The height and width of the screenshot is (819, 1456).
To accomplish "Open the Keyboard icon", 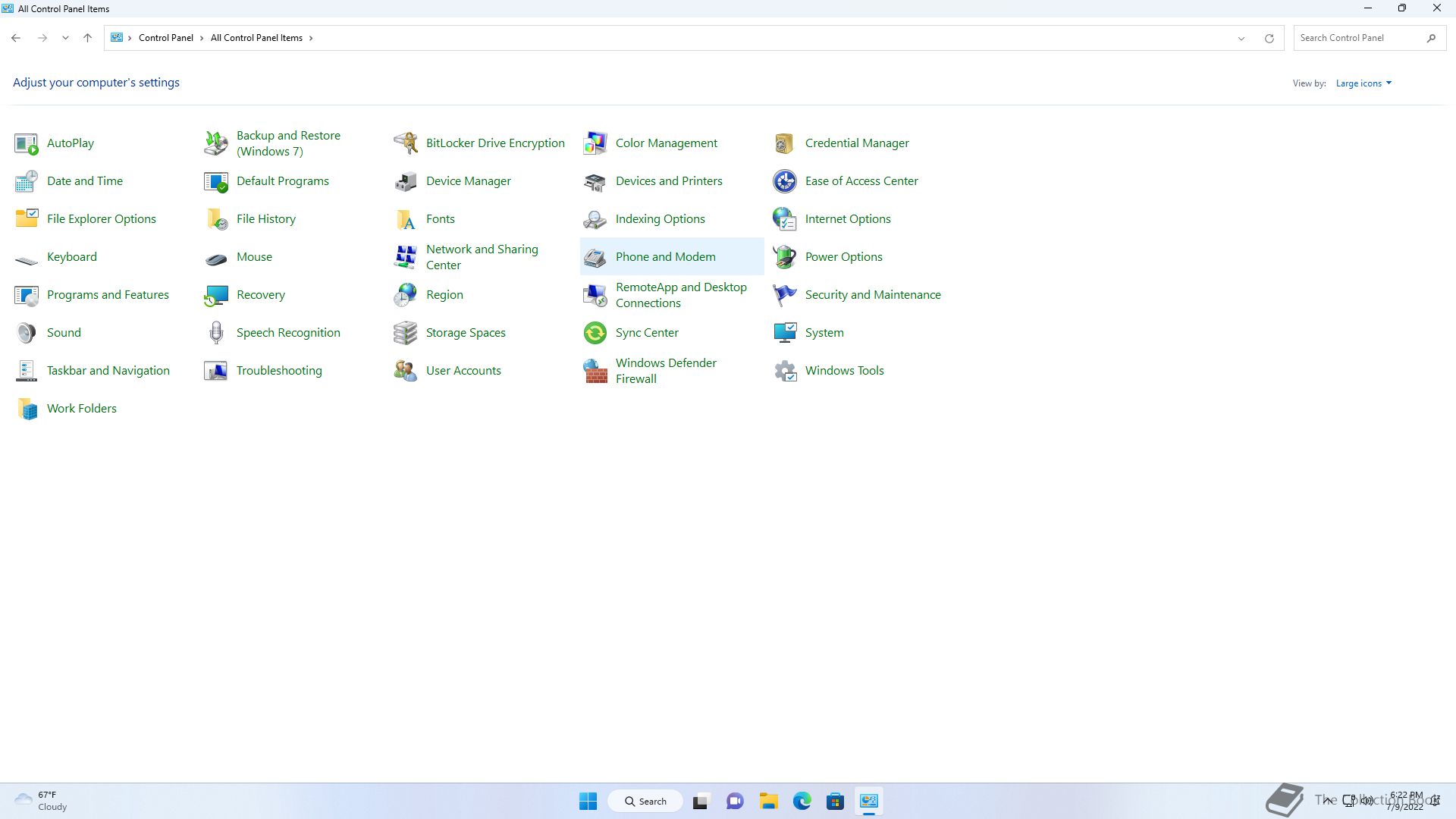I will (x=27, y=260).
